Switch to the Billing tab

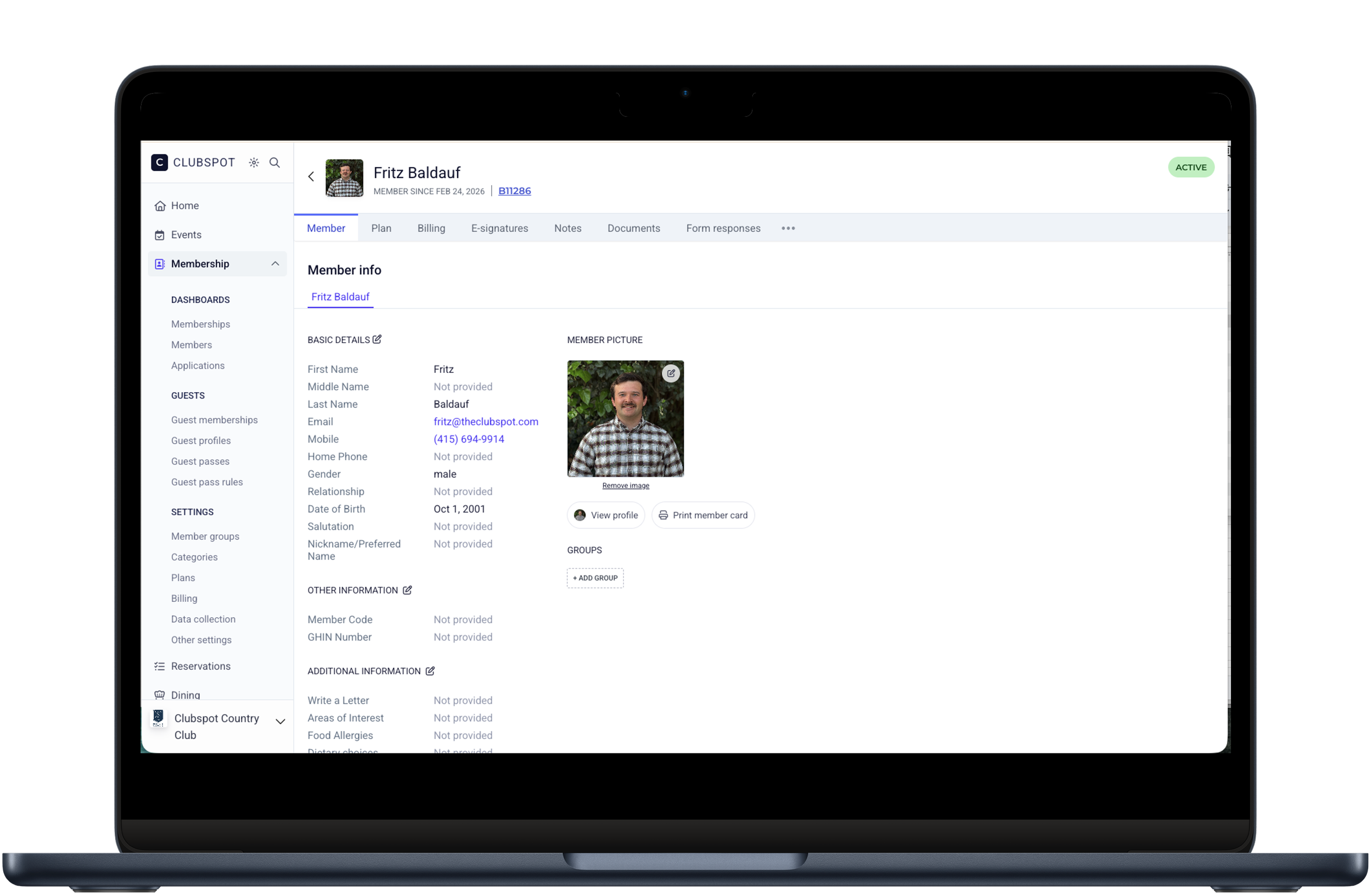tap(431, 228)
